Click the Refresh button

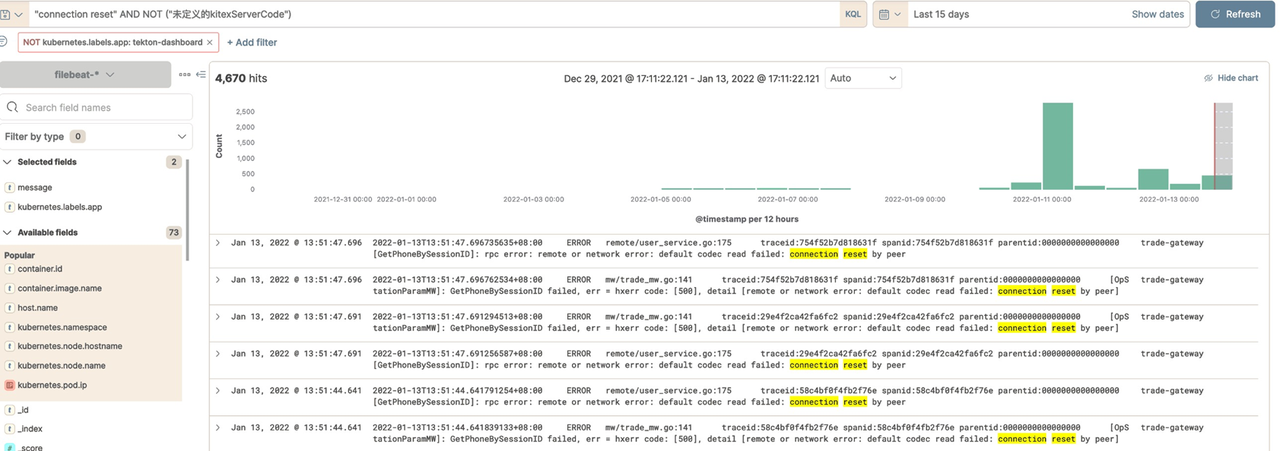point(1235,14)
